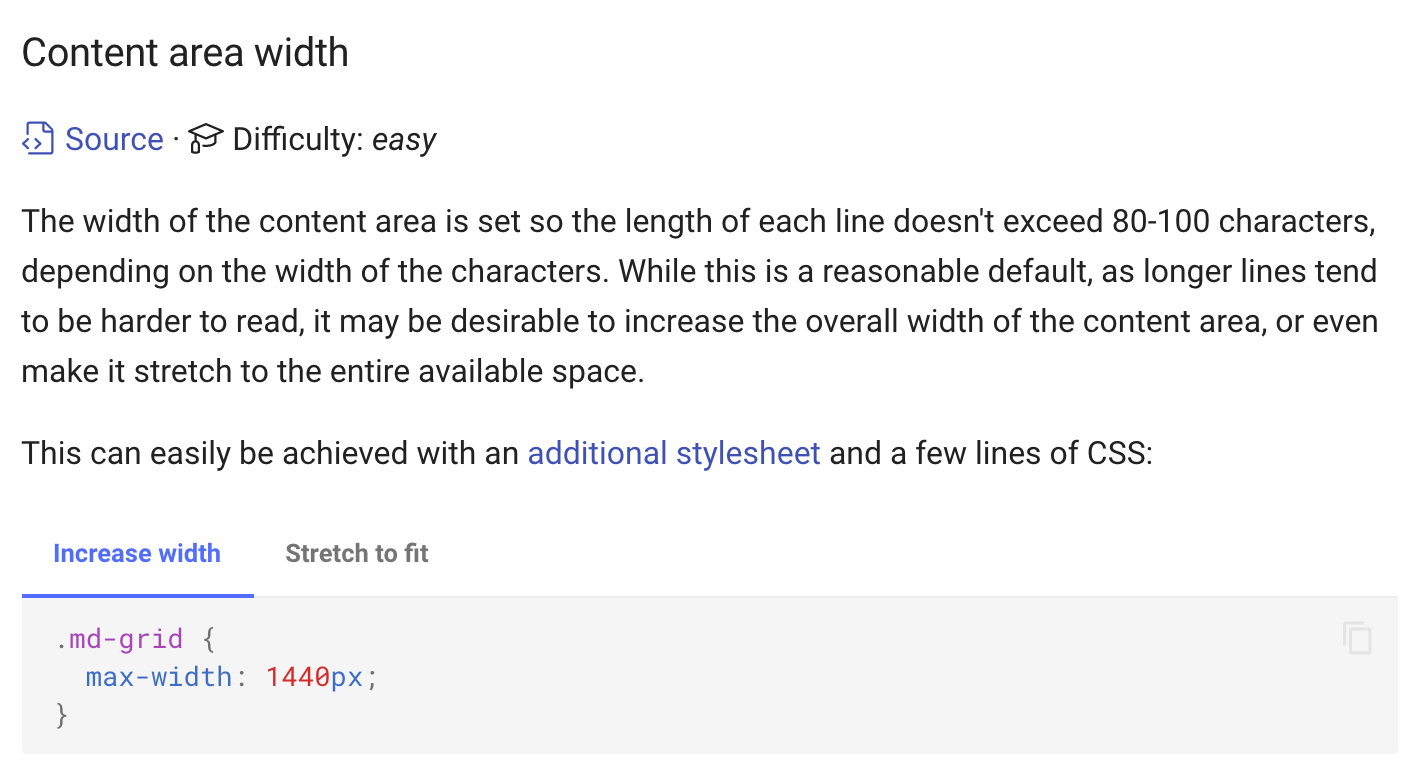
Task: Switch to the Stretch to fit tab
Action: pyautogui.click(x=357, y=554)
